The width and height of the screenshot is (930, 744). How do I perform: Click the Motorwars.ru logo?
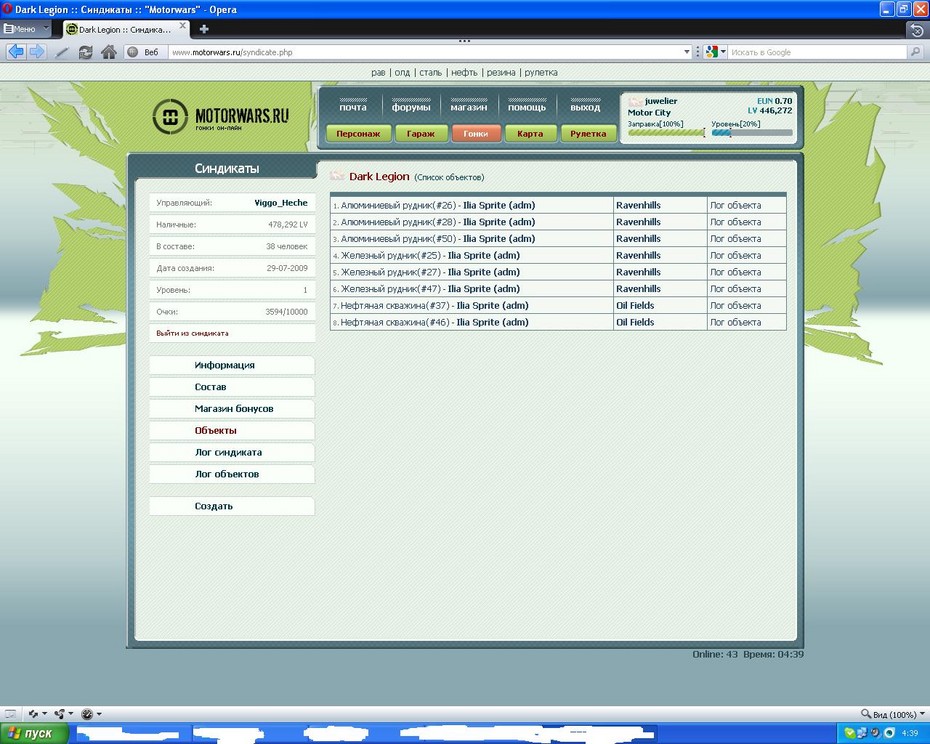coord(221,118)
